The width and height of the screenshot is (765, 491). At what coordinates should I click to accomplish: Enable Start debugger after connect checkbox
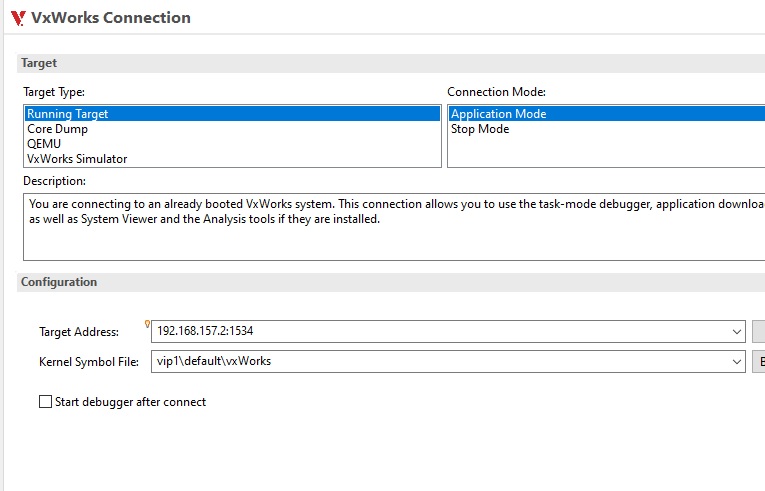pos(45,402)
